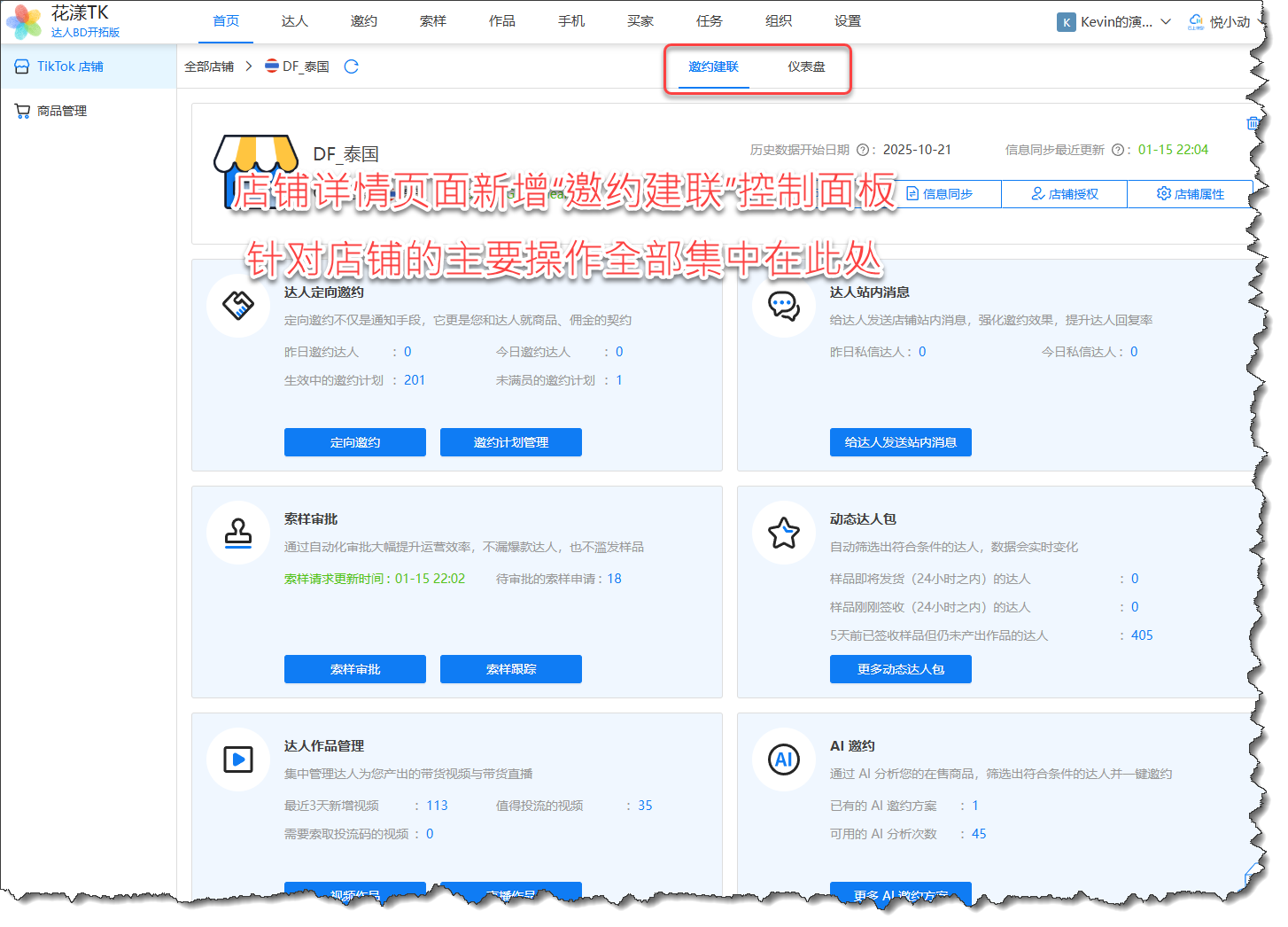
Task: Click the star icon for 动态达人包
Action: [784, 533]
